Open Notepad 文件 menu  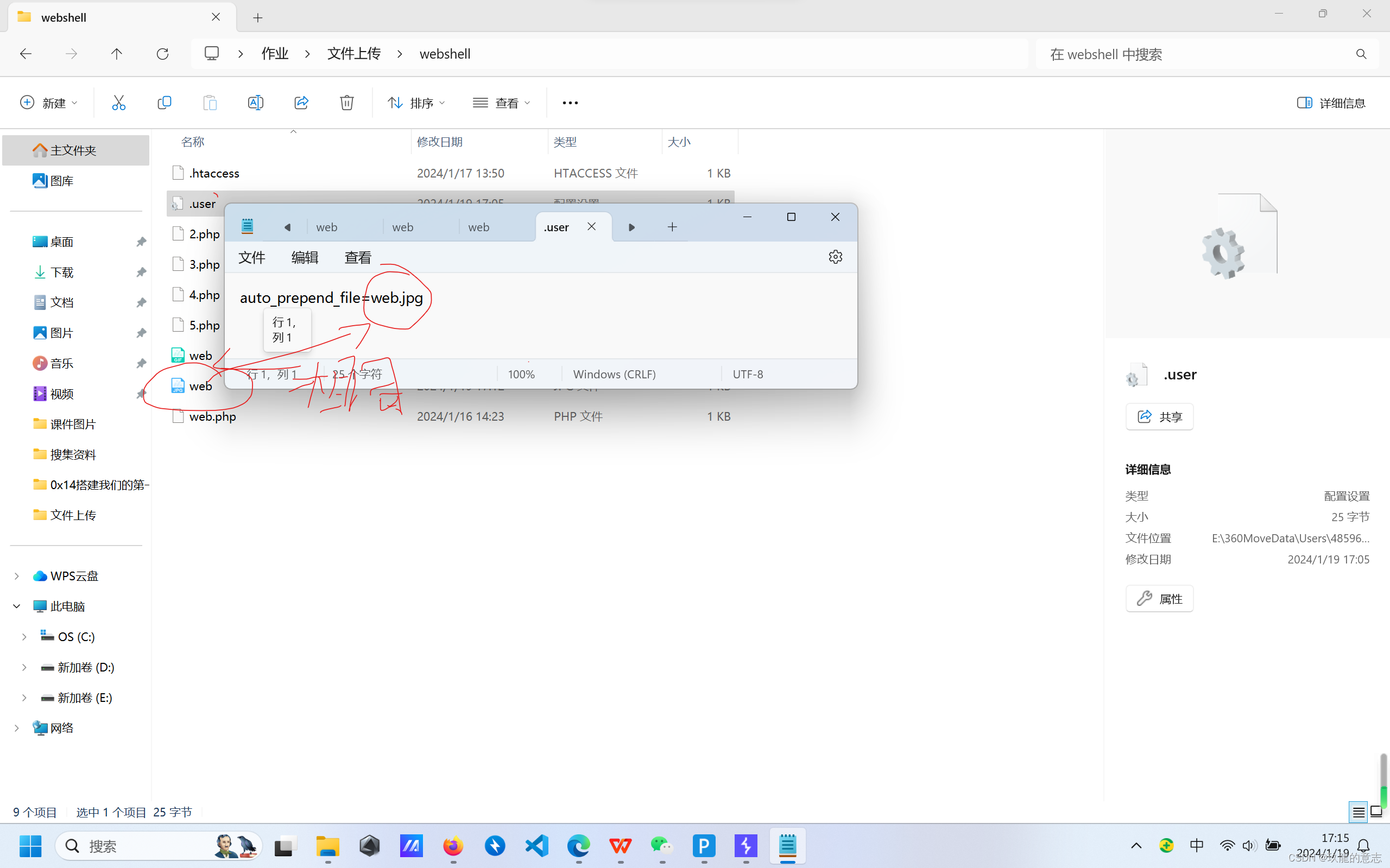pyautogui.click(x=251, y=257)
